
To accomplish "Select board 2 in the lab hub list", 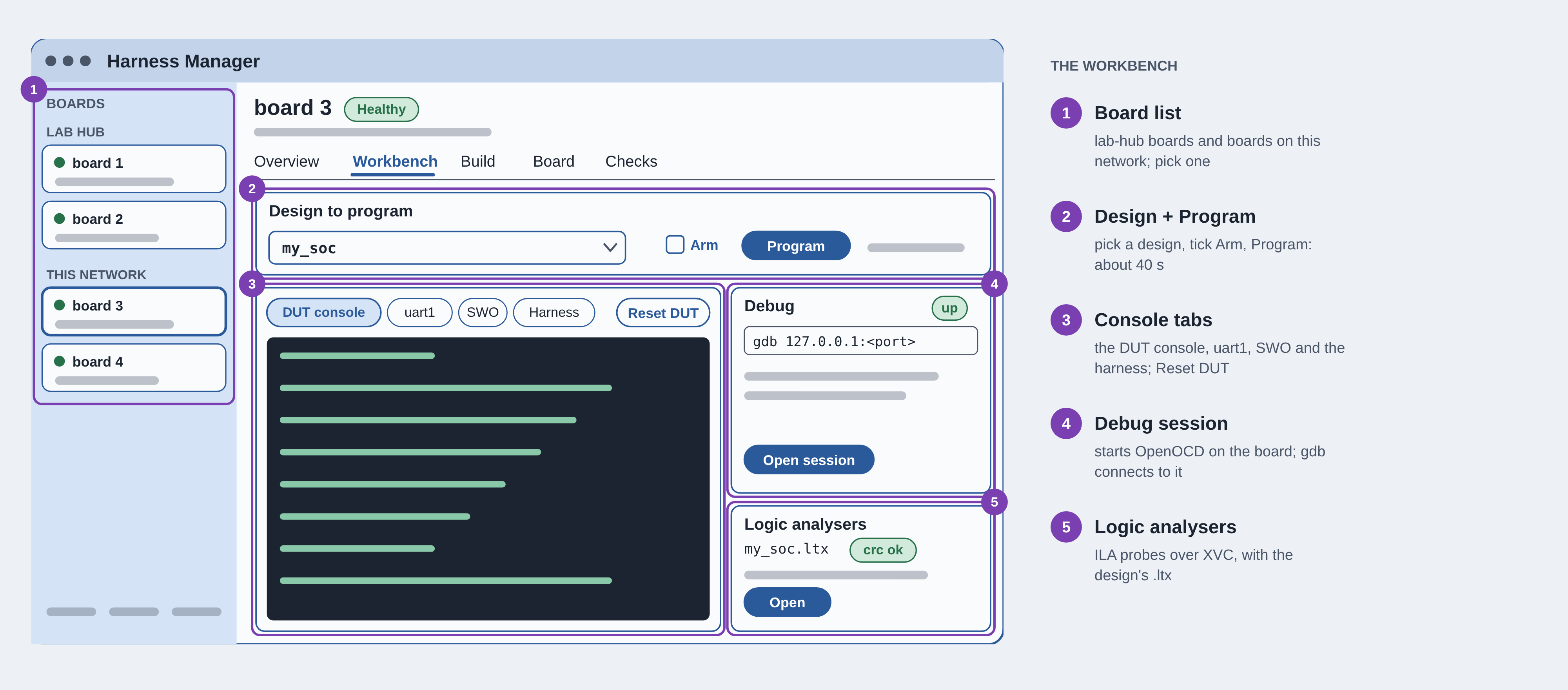I will [134, 225].
